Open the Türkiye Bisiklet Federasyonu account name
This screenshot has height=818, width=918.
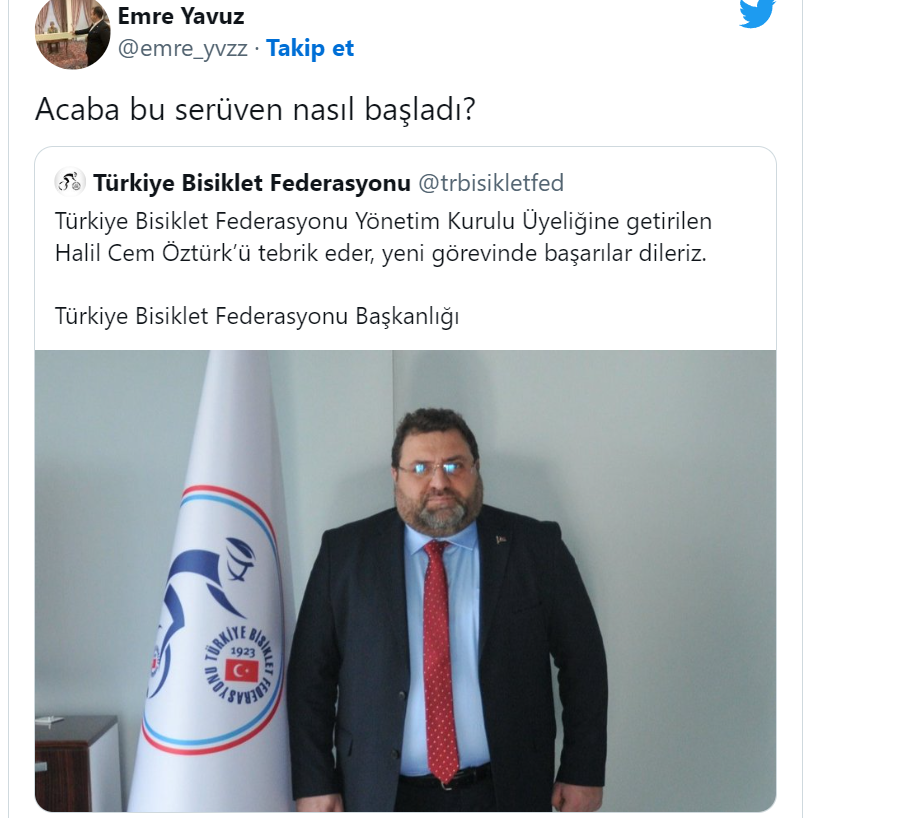(252, 183)
